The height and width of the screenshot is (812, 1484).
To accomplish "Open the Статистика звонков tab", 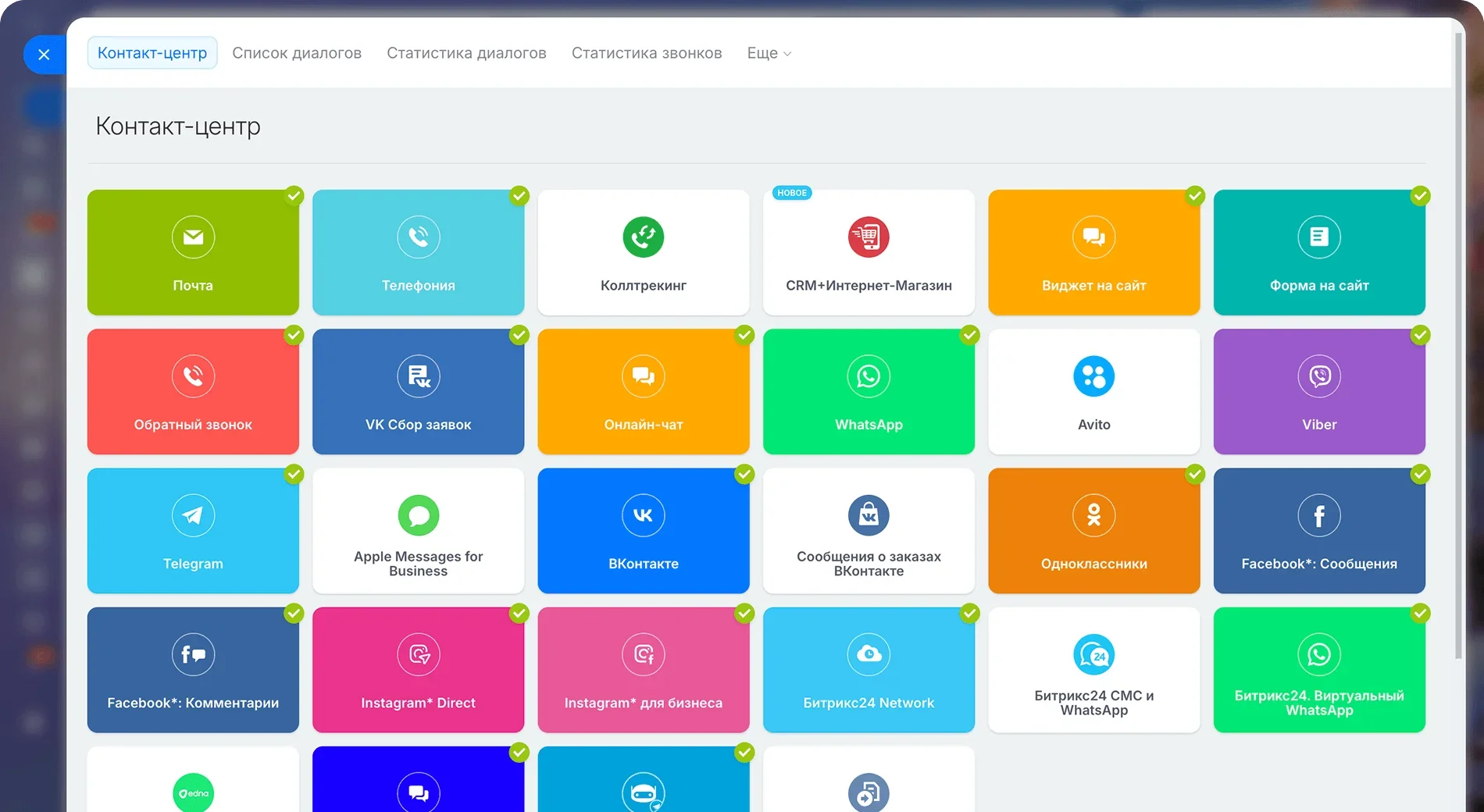I will (x=646, y=53).
